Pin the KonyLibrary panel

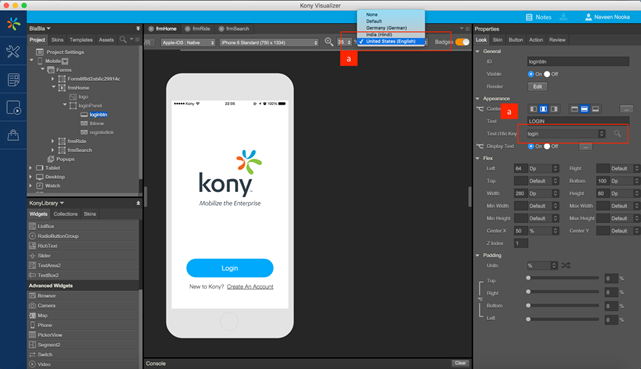(138, 203)
